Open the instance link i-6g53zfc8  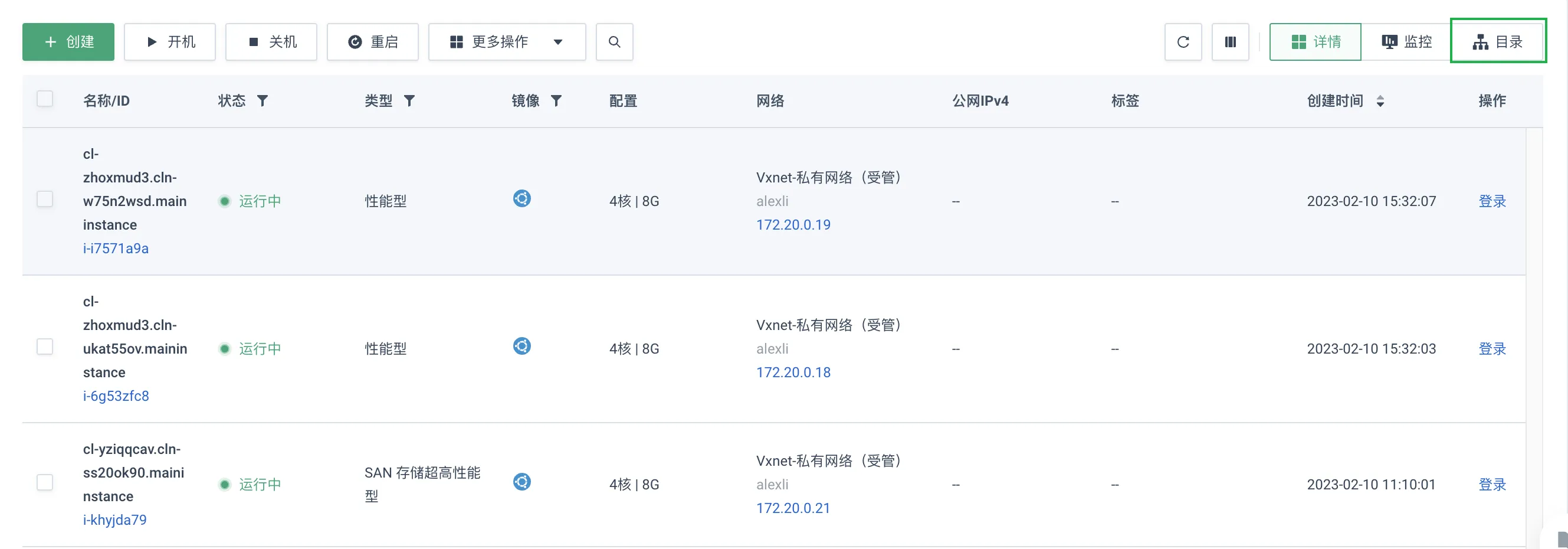click(x=116, y=396)
